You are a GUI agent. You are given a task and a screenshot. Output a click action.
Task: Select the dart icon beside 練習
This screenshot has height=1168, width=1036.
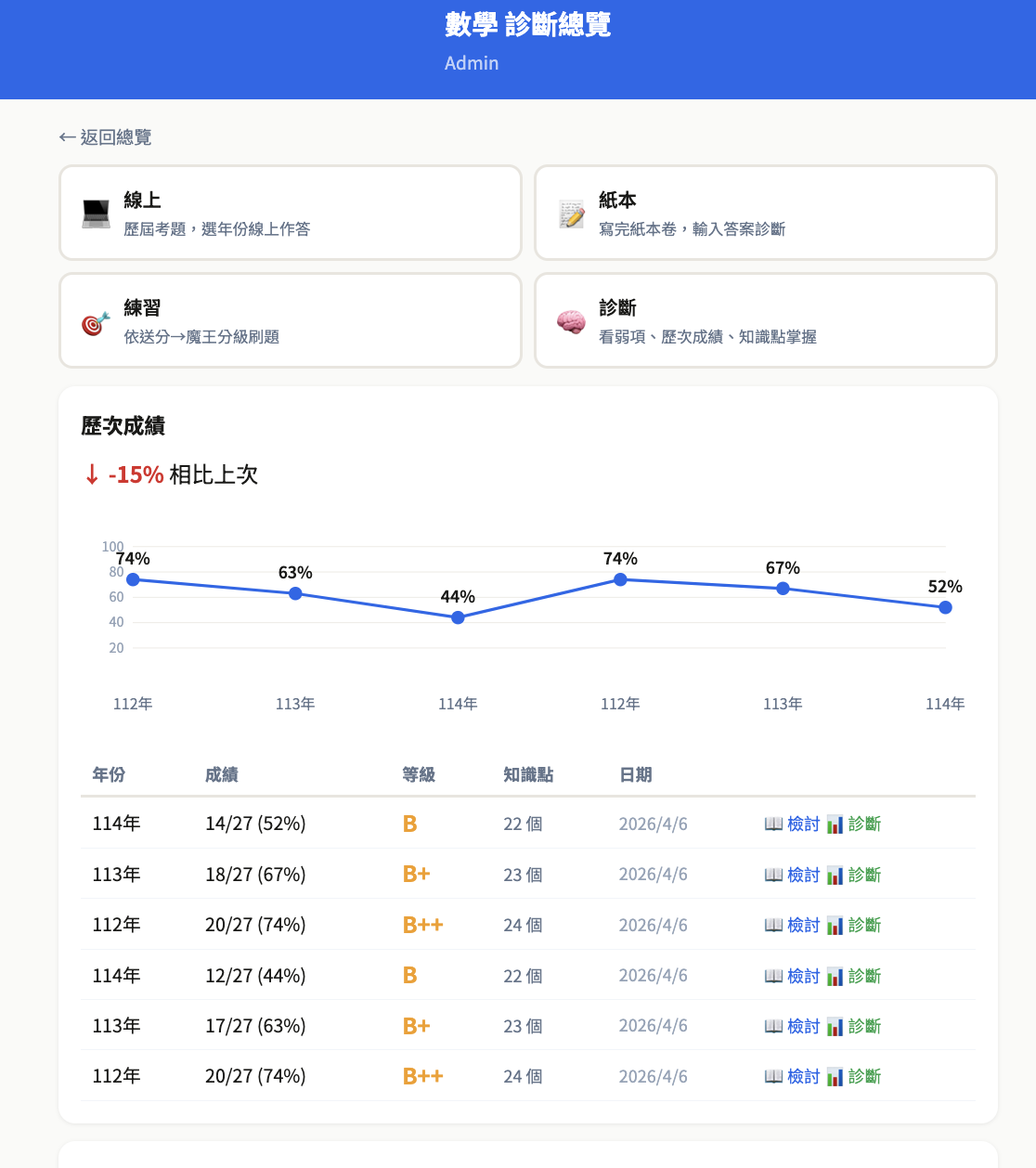95,320
